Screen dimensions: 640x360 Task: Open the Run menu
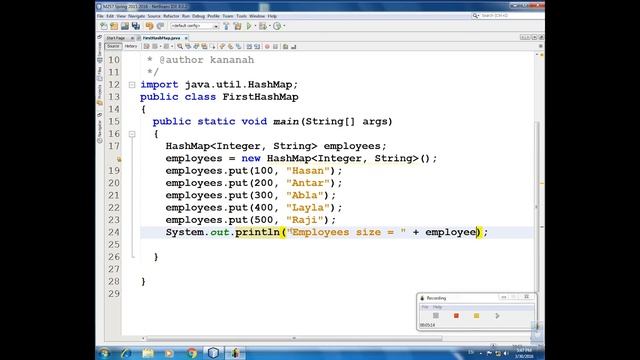click(x=186, y=16)
